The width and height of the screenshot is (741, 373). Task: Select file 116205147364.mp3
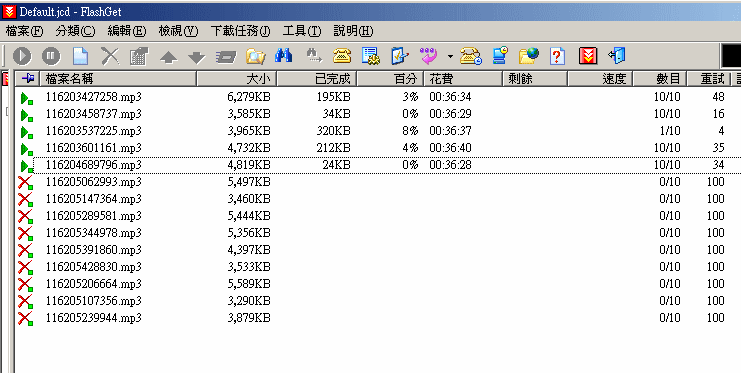coord(94,199)
